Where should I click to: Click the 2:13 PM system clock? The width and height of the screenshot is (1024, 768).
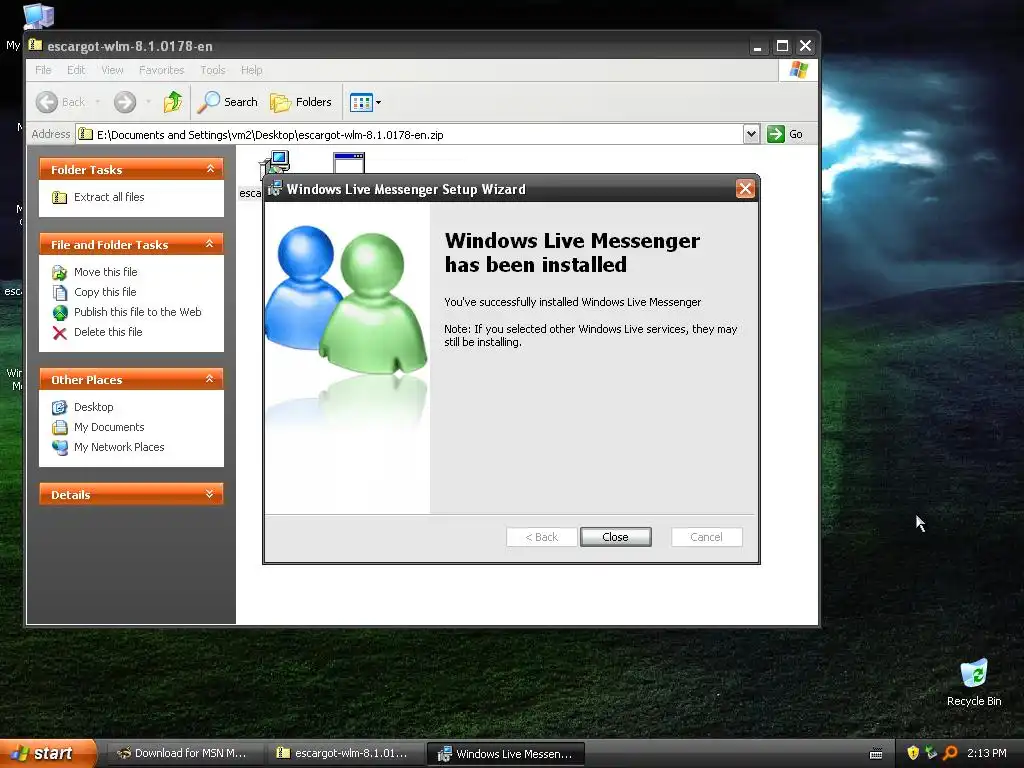click(987, 753)
